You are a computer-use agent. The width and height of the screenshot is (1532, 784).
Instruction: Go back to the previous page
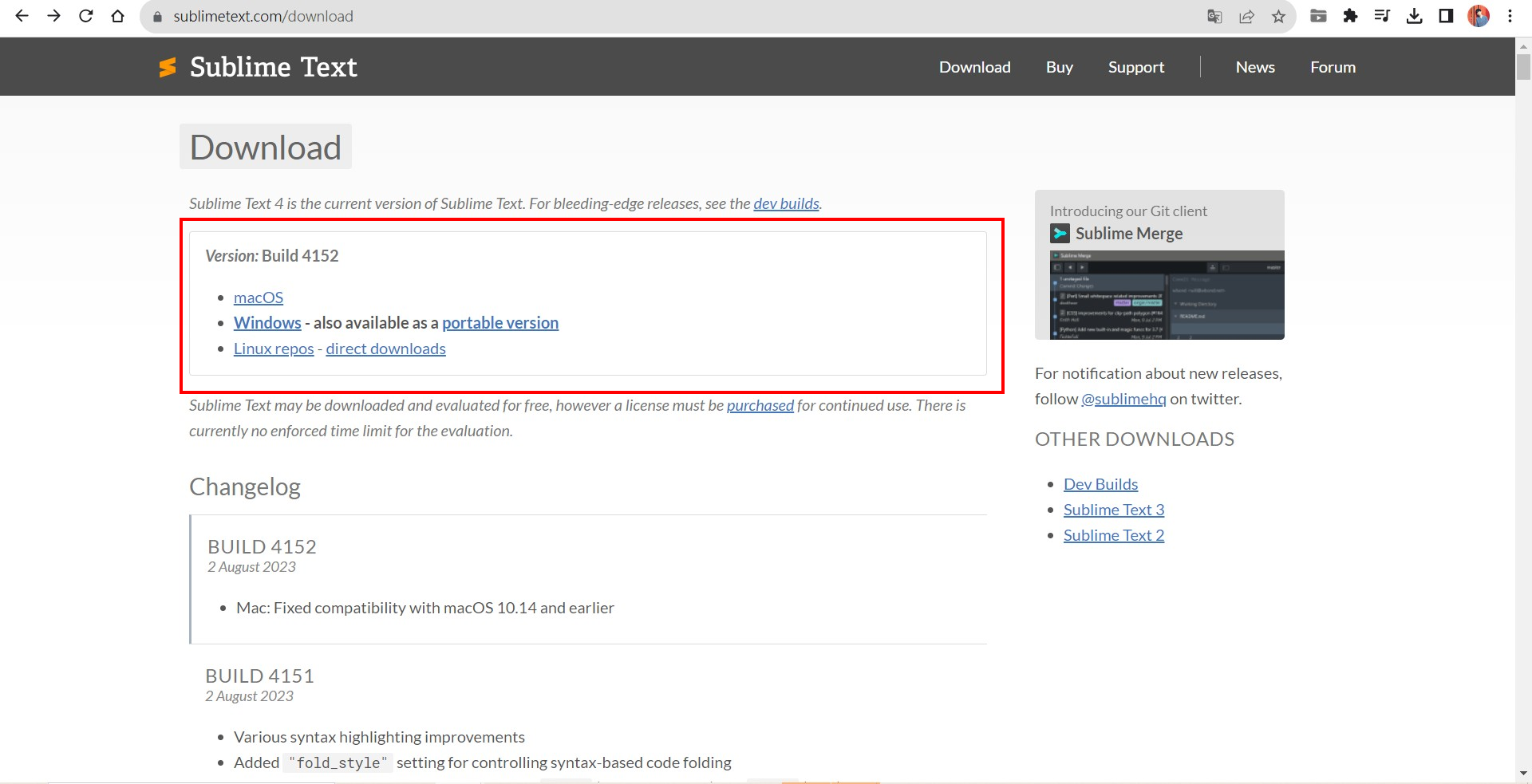(x=22, y=16)
